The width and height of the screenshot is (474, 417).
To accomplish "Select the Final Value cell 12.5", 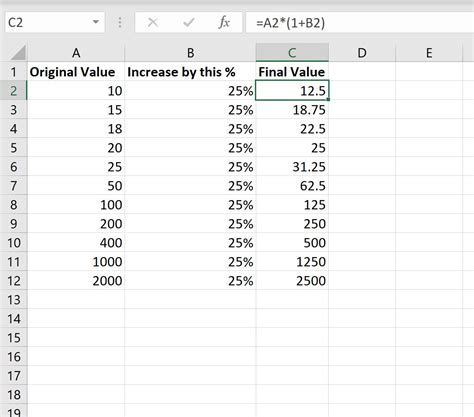I will click(292, 91).
